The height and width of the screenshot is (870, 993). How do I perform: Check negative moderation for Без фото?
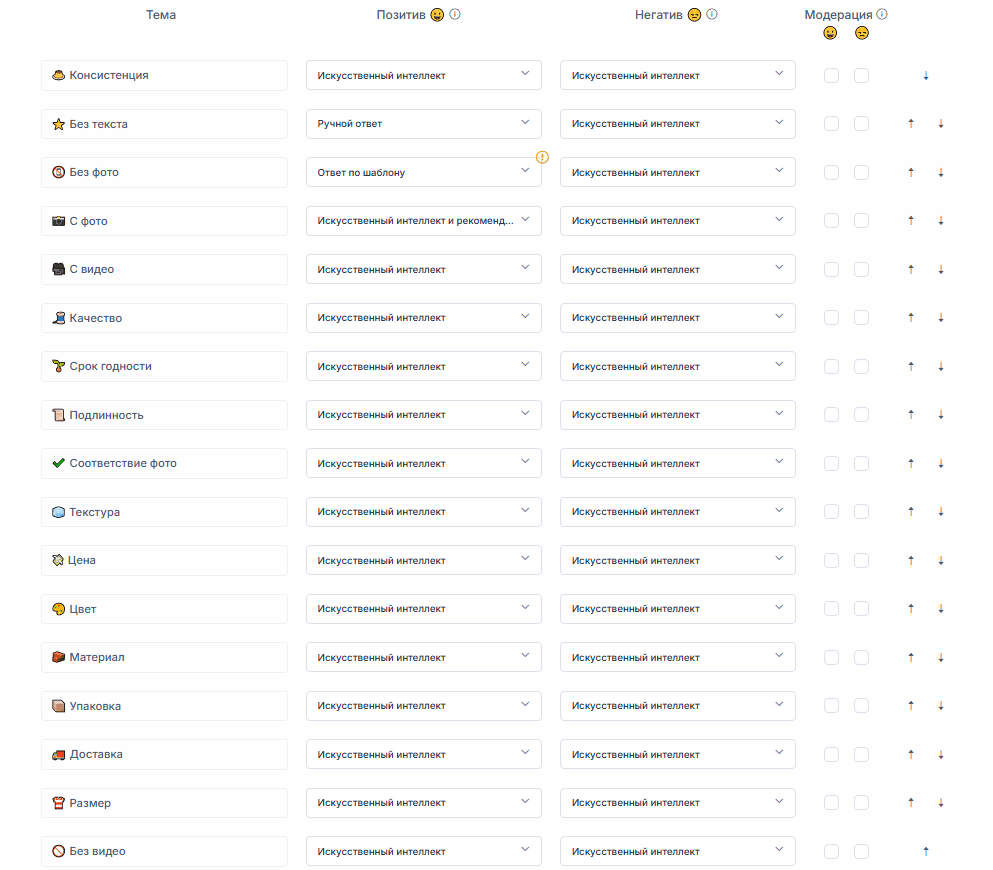point(861,172)
